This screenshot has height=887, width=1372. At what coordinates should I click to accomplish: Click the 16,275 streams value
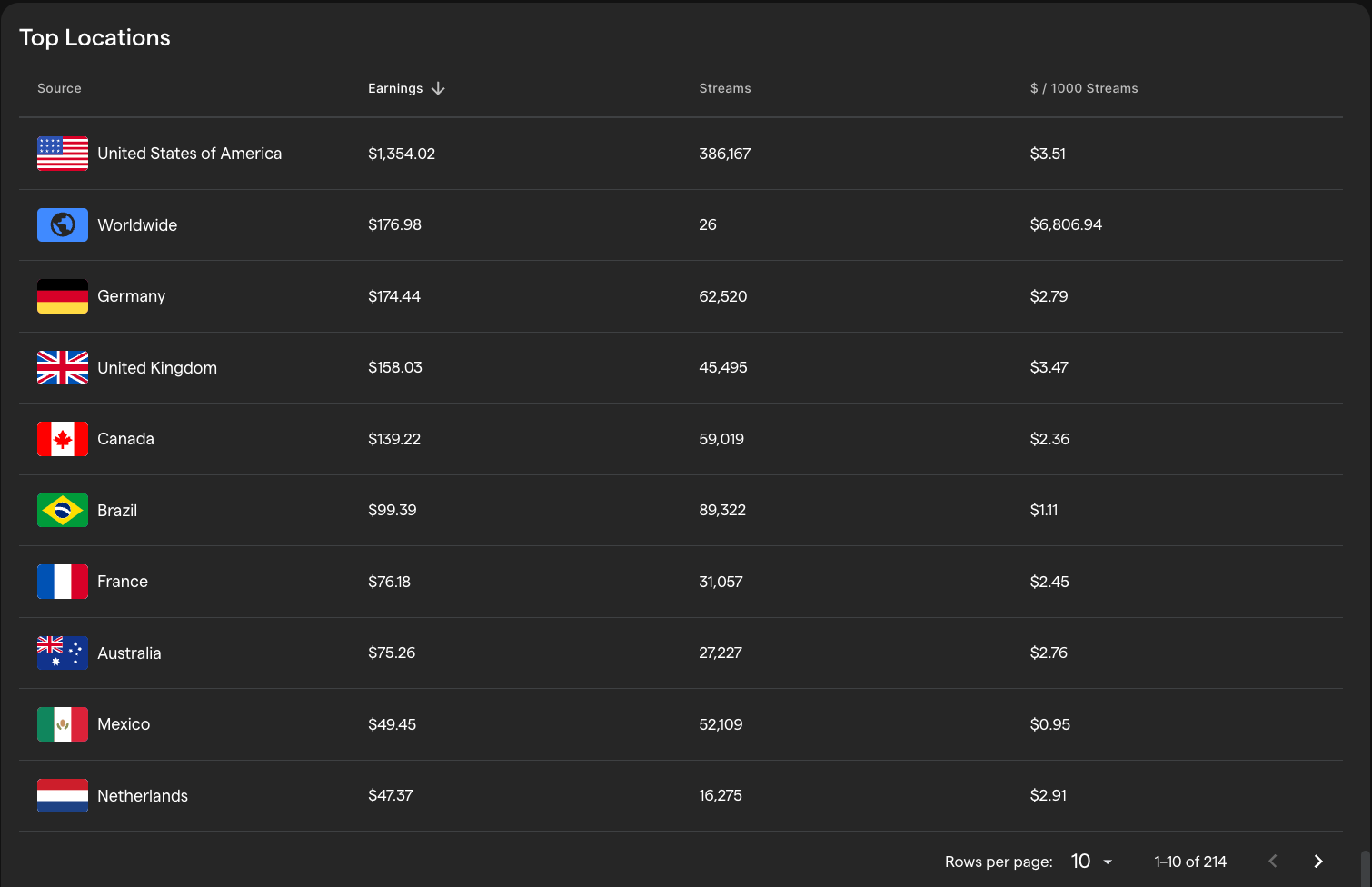pyautogui.click(x=721, y=795)
